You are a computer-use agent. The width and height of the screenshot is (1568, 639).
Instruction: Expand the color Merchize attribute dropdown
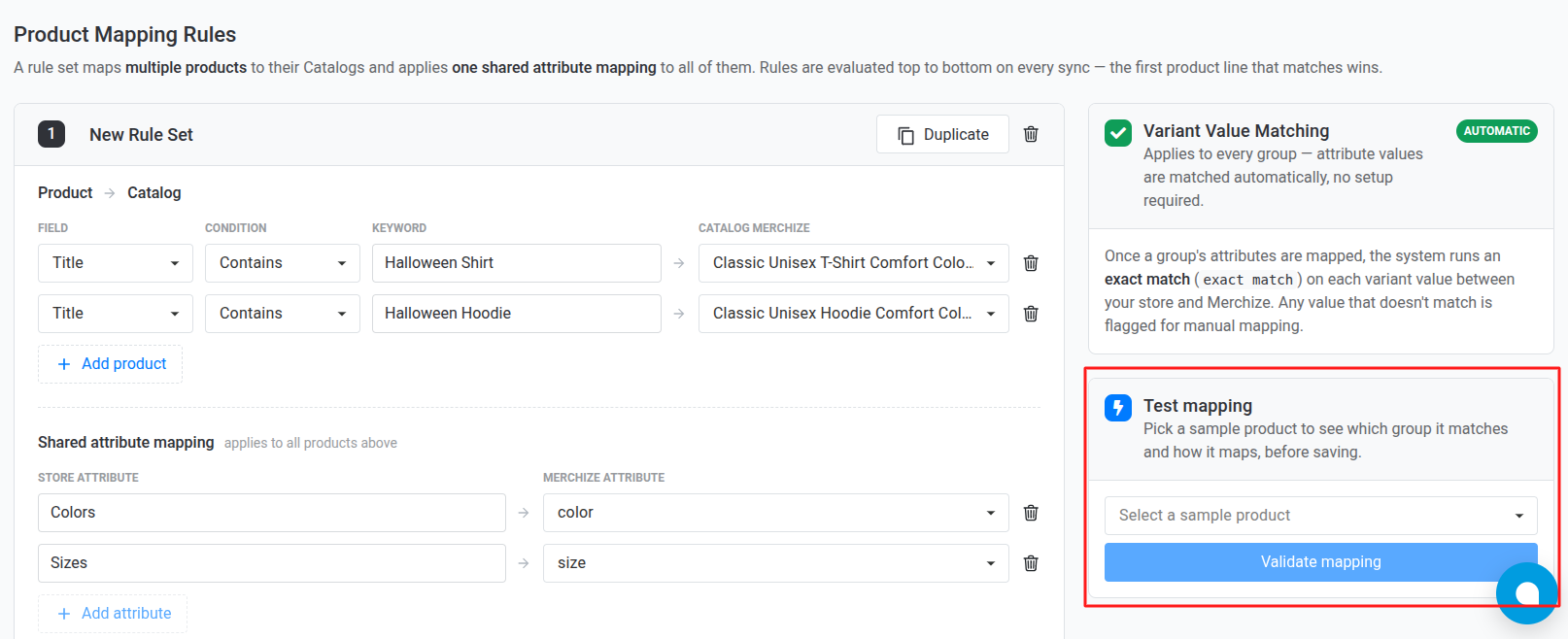776,513
